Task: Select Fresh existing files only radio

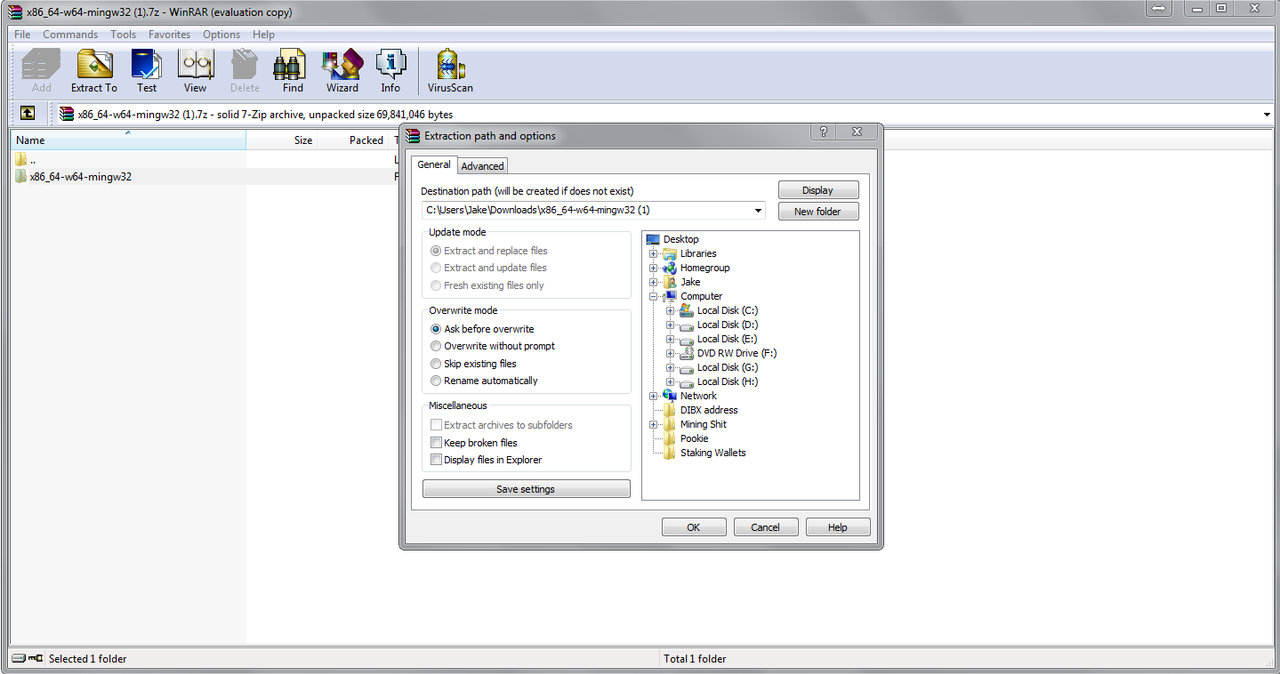Action: (436, 286)
